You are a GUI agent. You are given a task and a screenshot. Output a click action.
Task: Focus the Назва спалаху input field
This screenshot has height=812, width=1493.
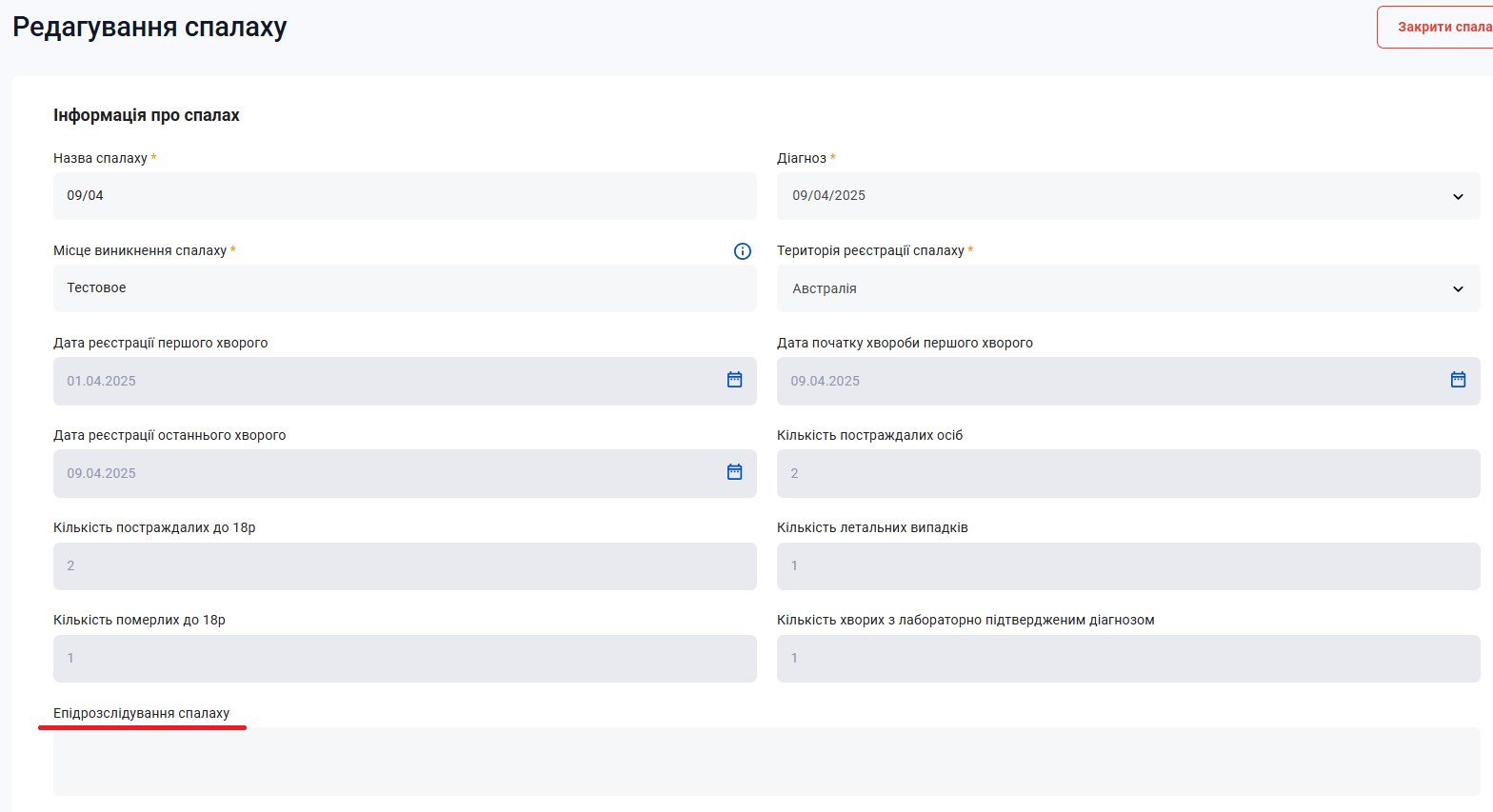405,196
